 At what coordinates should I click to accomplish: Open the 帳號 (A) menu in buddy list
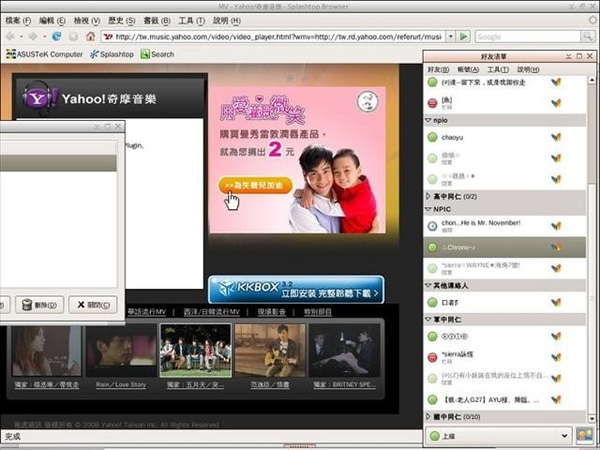pos(468,69)
